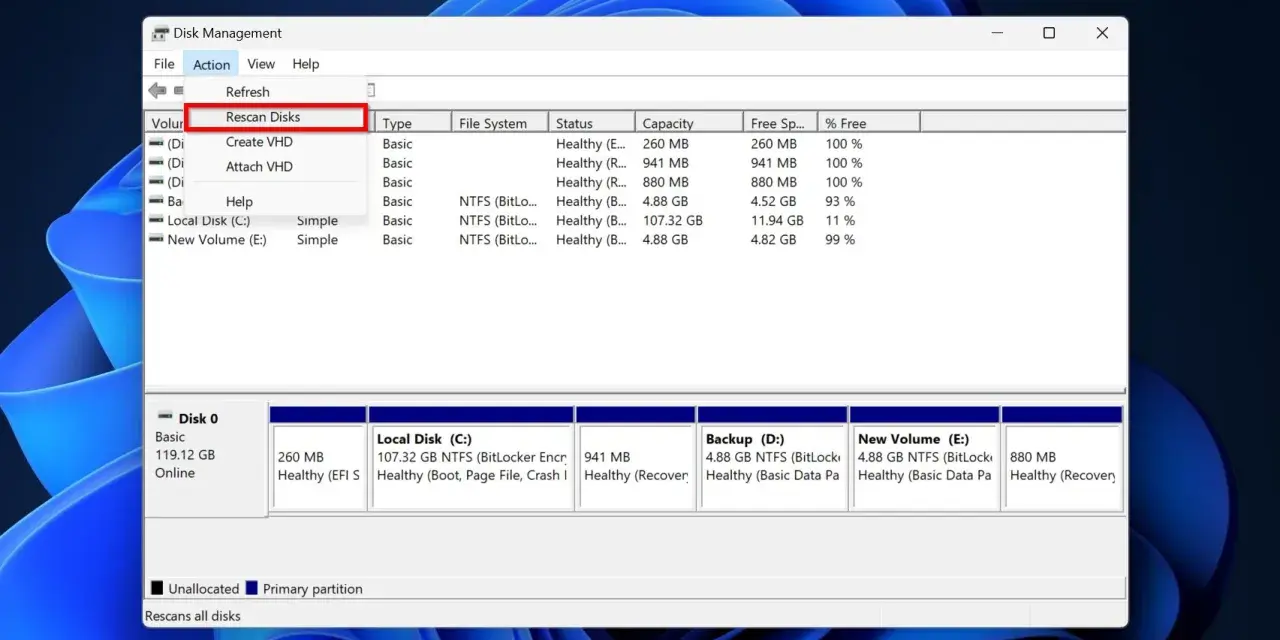Sort by the Capacity column header
Image resolution: width=1280 pixels, height=640 pixels.
(x=689, y=123)
